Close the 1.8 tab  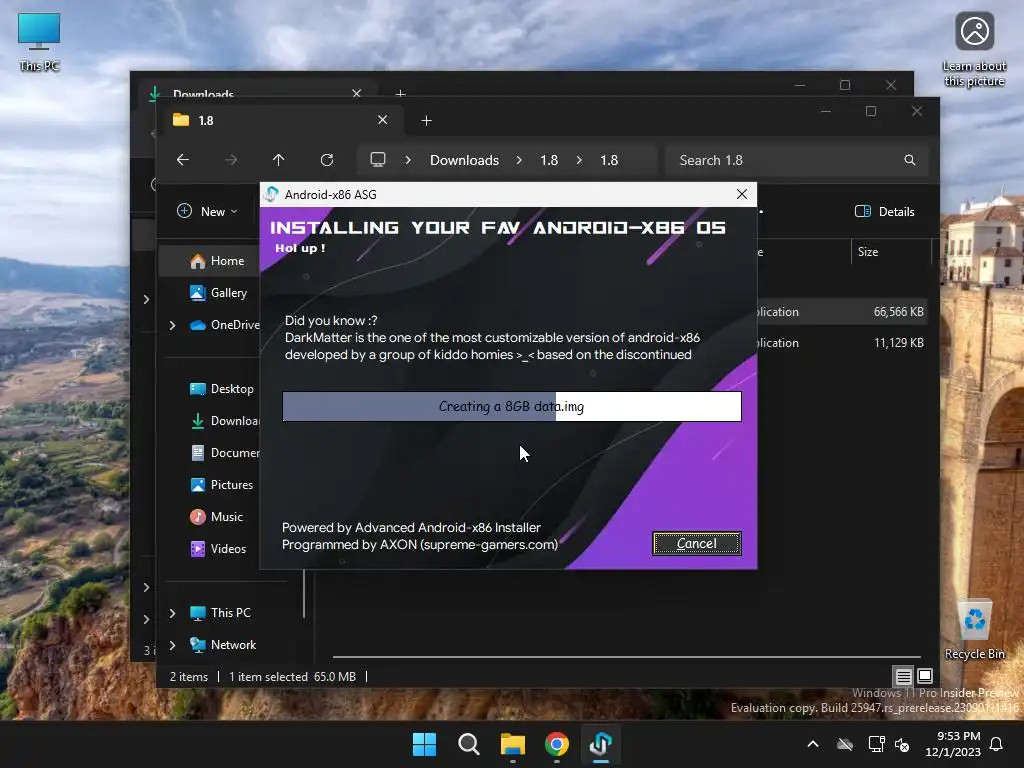(x=383, y=120)
